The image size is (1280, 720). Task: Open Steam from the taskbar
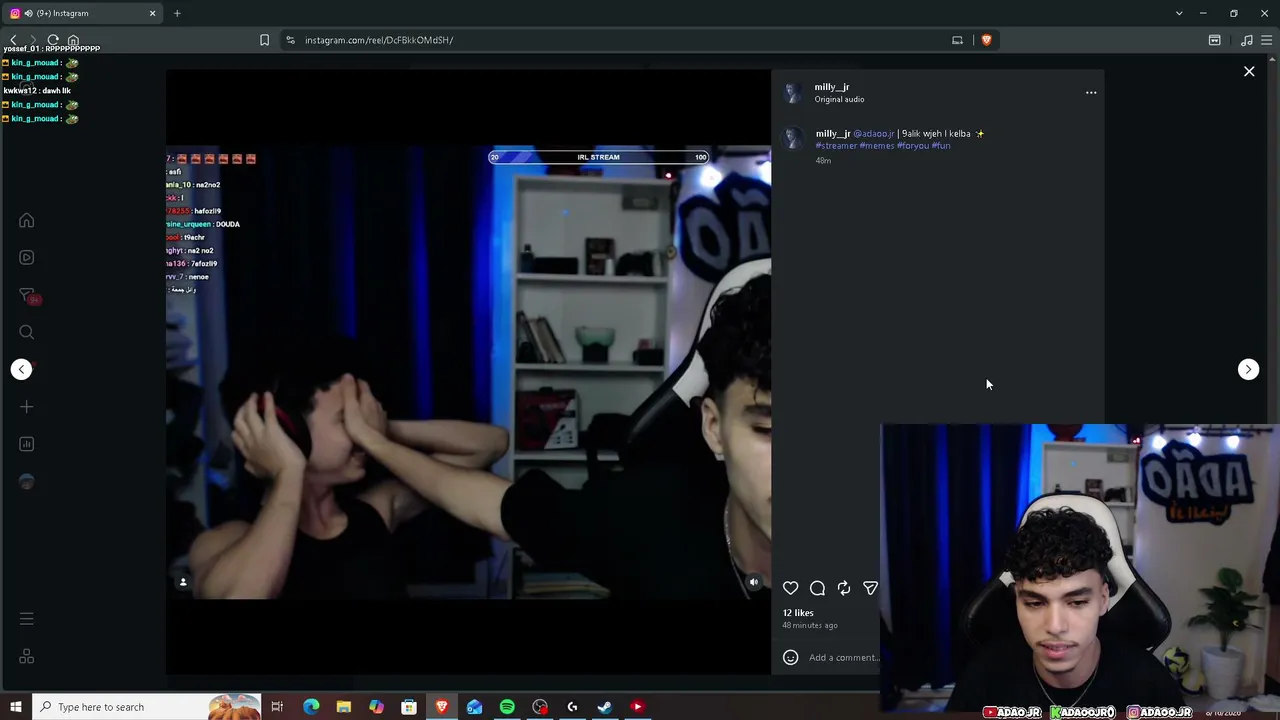[605, 707]
